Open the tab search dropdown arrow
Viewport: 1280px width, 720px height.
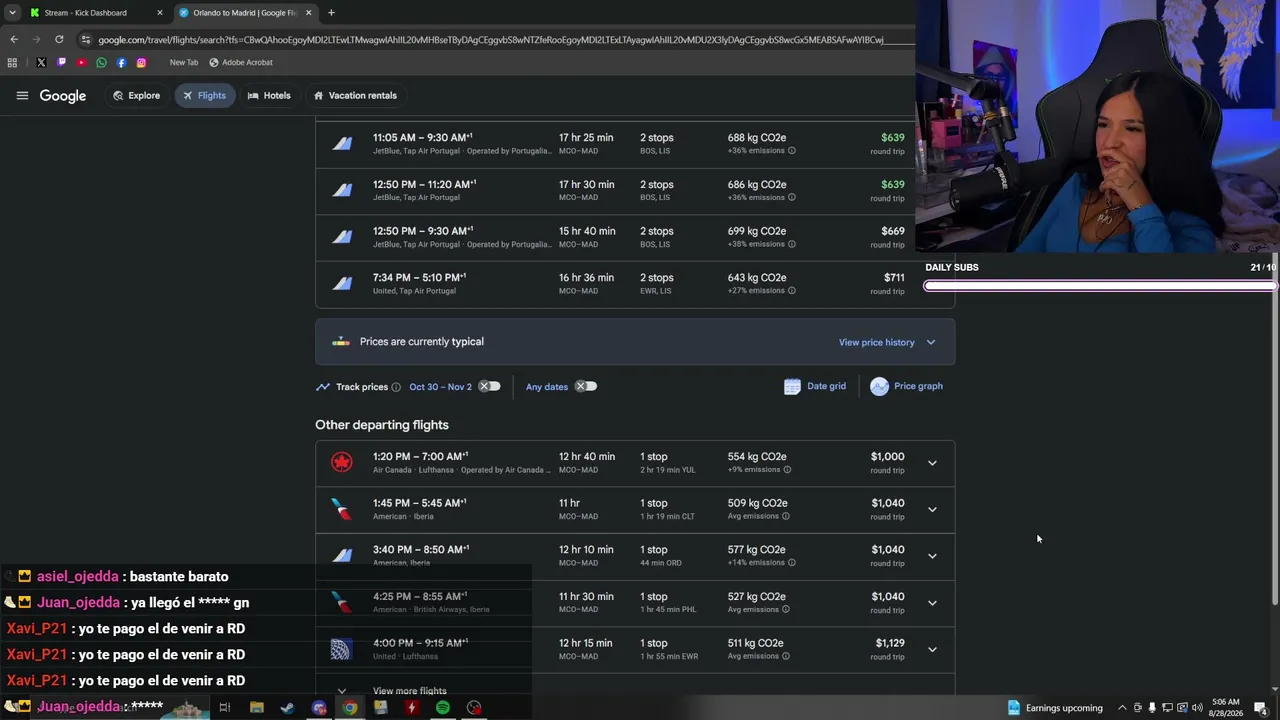[12, 13]
